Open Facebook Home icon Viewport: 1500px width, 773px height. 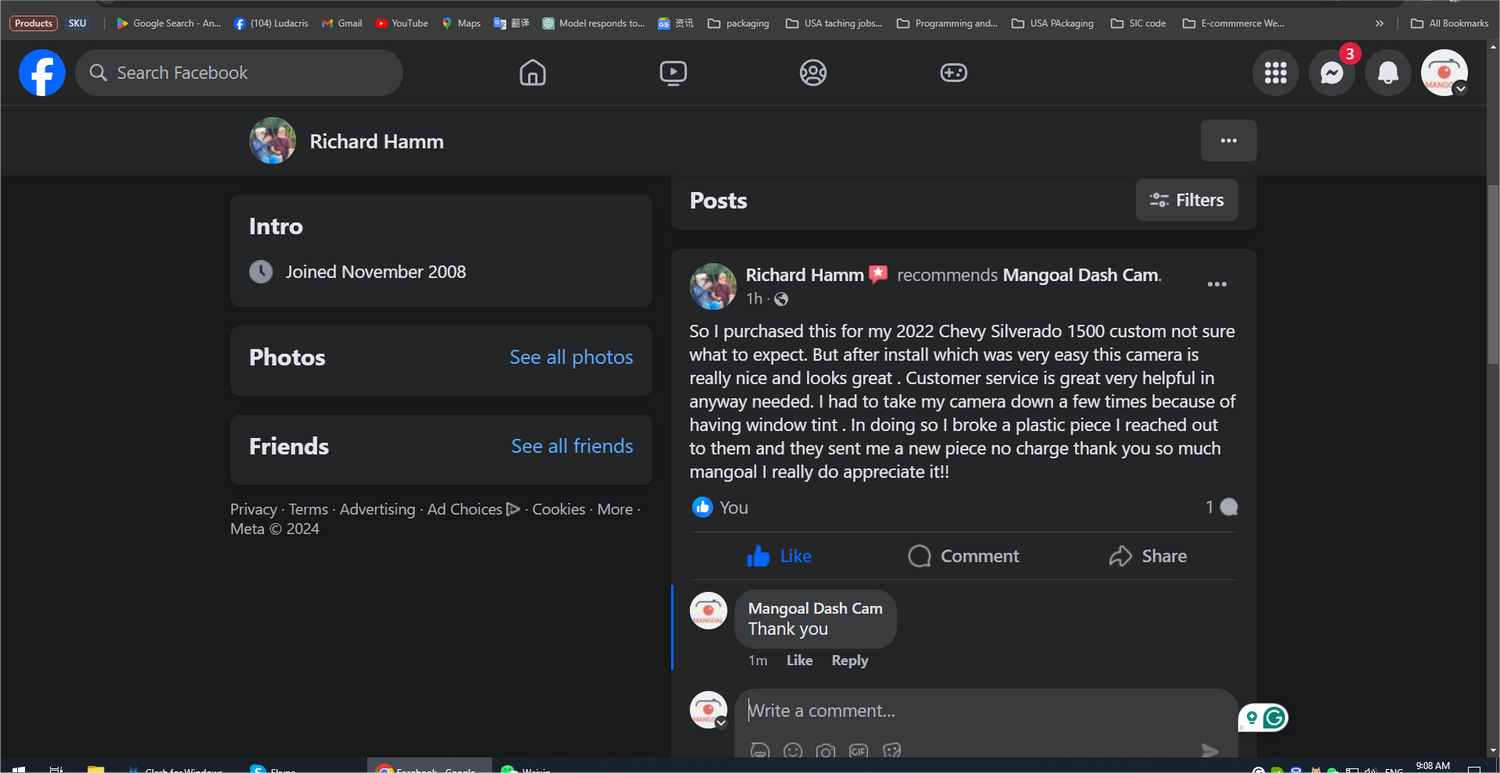(x=532, y=73)
